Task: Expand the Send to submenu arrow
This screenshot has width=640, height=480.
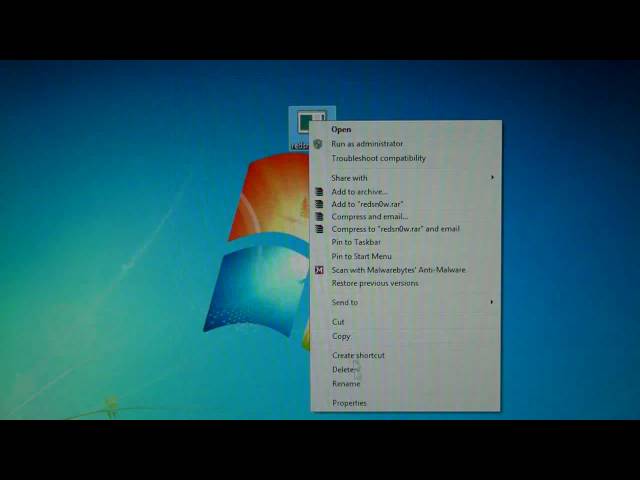Action: pyautogui.click(x=492, y=302)
